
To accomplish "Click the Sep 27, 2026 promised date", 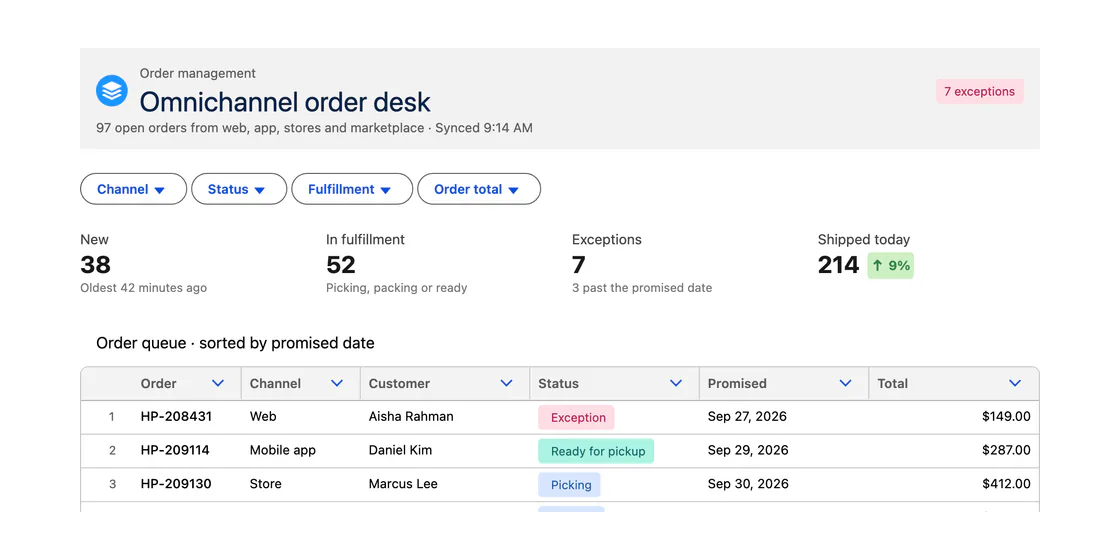I will (747, 416).
